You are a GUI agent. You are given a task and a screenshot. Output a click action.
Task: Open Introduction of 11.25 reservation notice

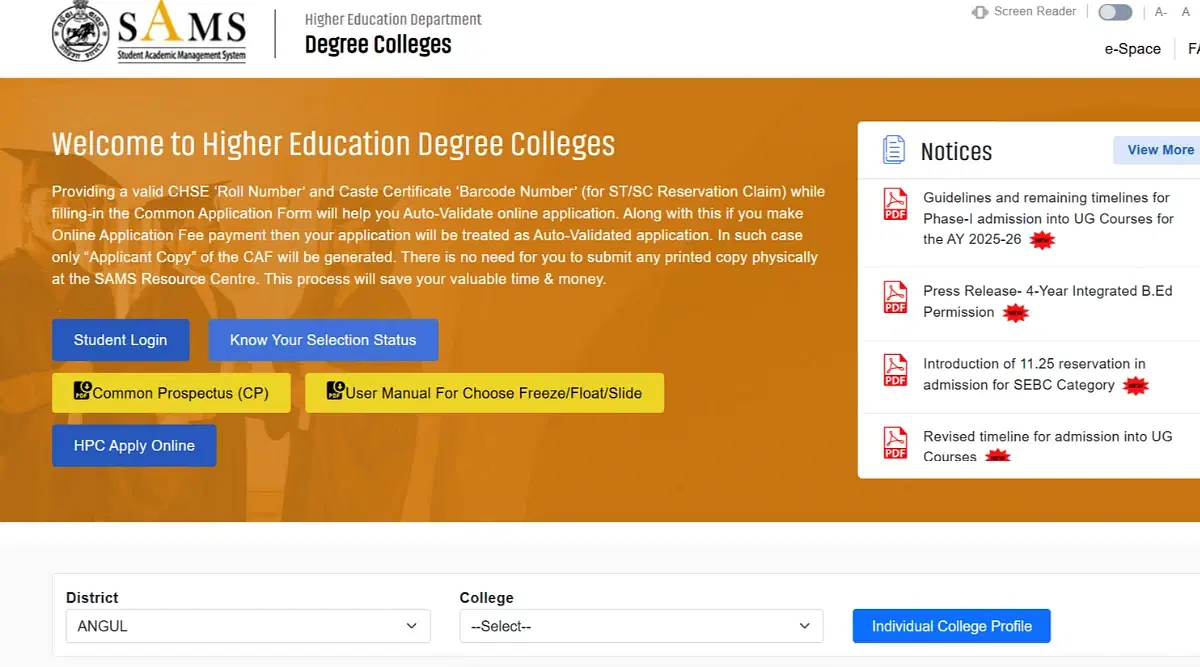tap(1035, 374)
